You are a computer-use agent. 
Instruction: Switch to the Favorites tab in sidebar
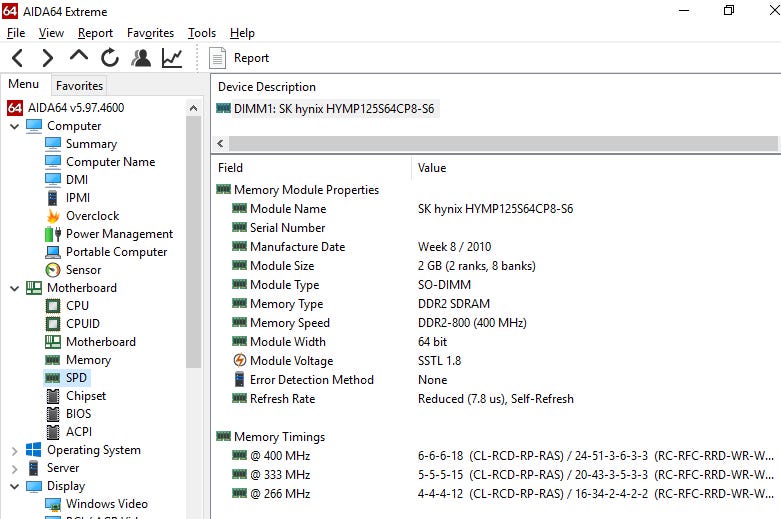[x=79, y=86]
